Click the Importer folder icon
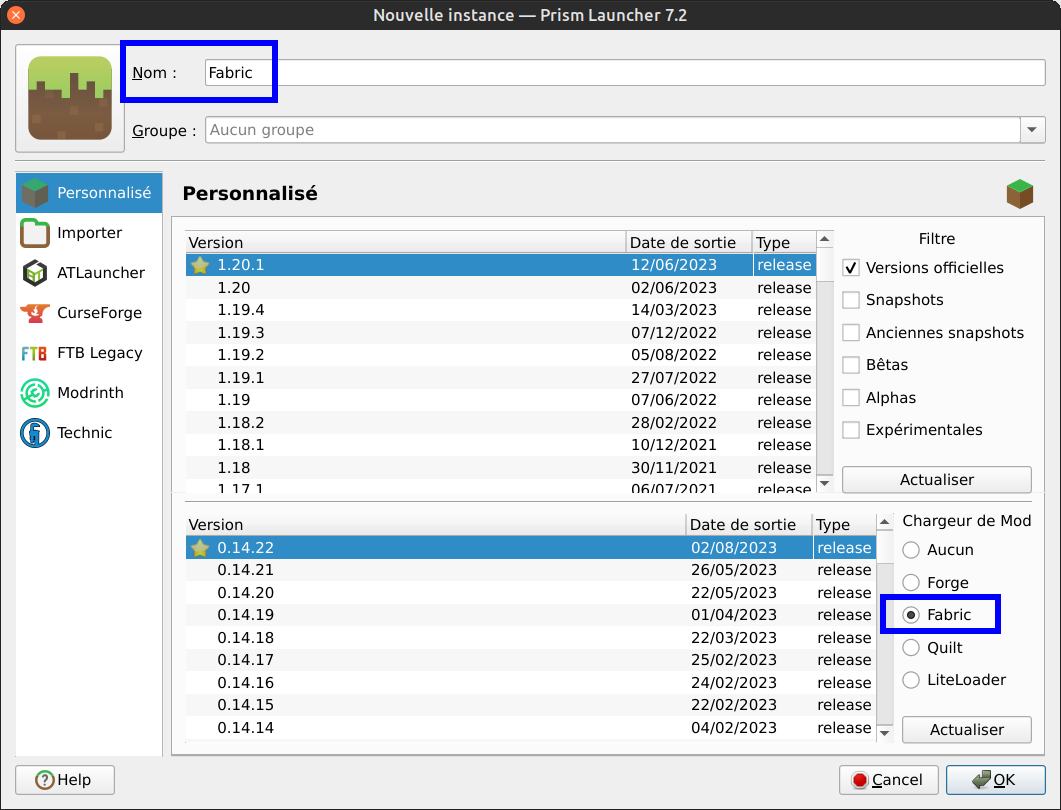The height and width of the screenshot is (810, 1061). pyautogui.click(x=35, y=233)
